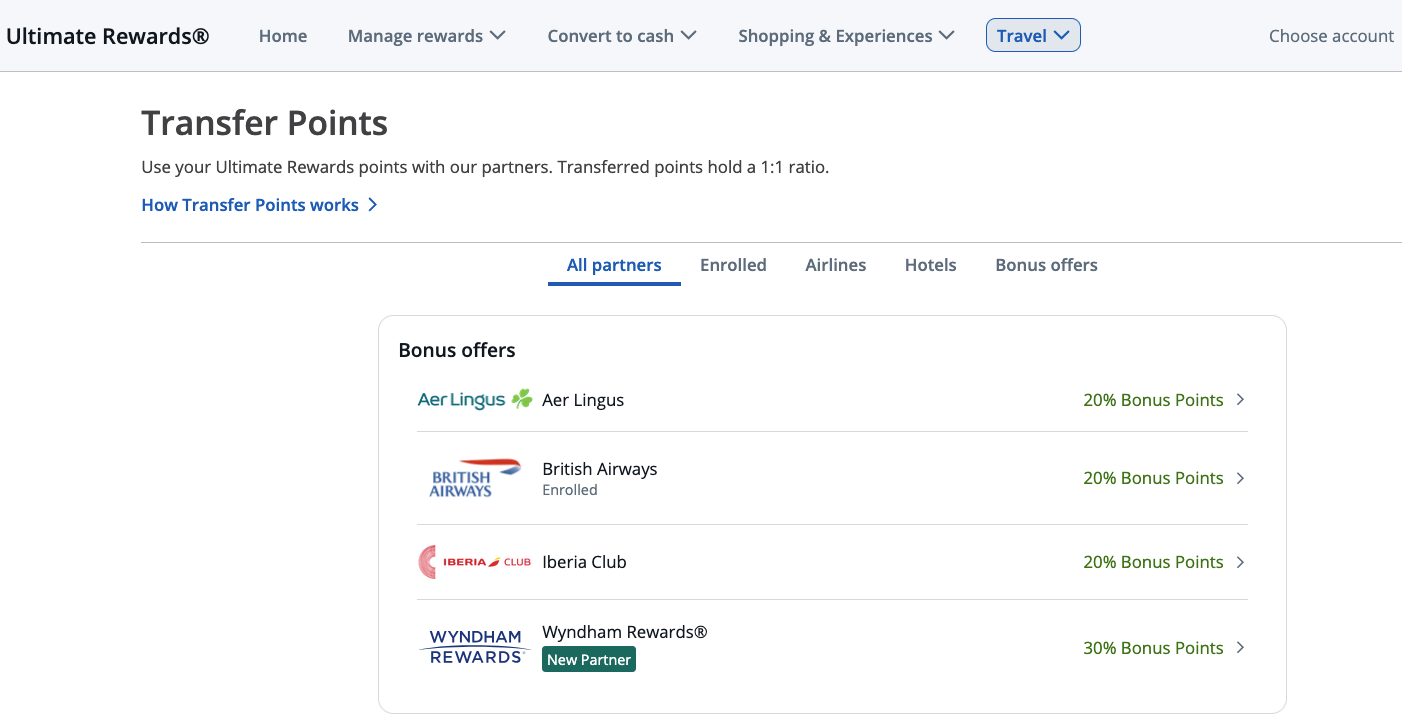Image resolution: width=1402 pixels, height=725 pixels.
Task: Select the Airlines filter tab
Action: [835, 264]
